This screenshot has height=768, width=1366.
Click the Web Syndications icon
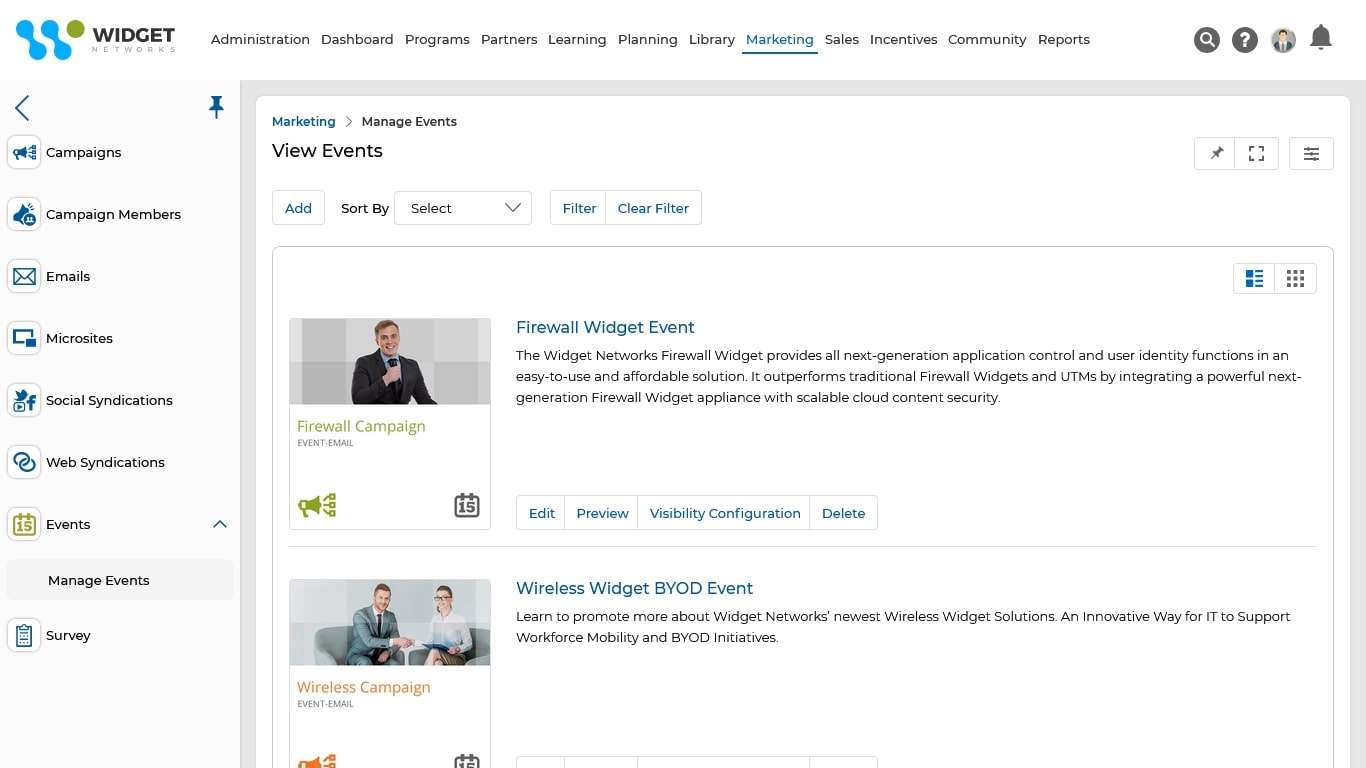[x=23, y=462]
